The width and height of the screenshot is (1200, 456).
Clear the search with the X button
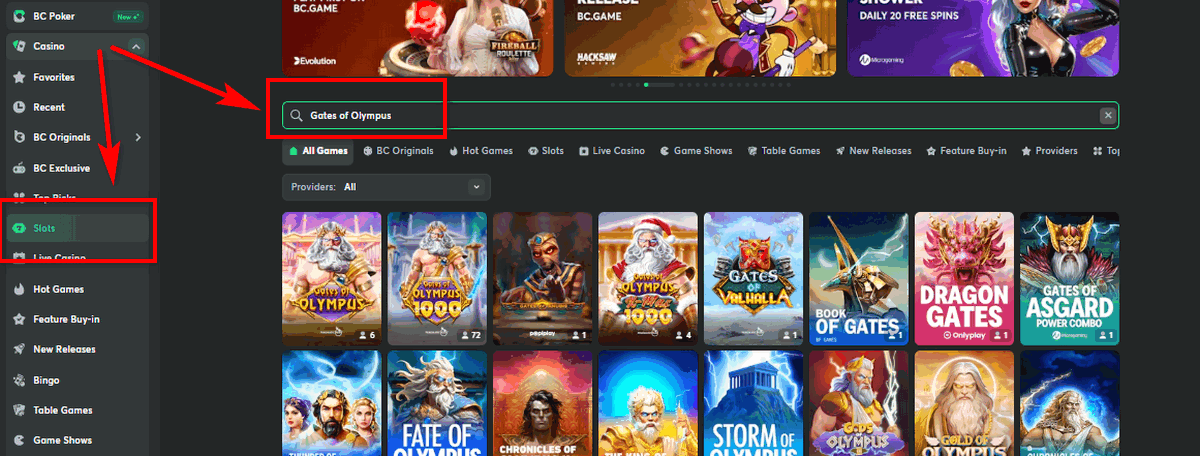point(1107,116)
